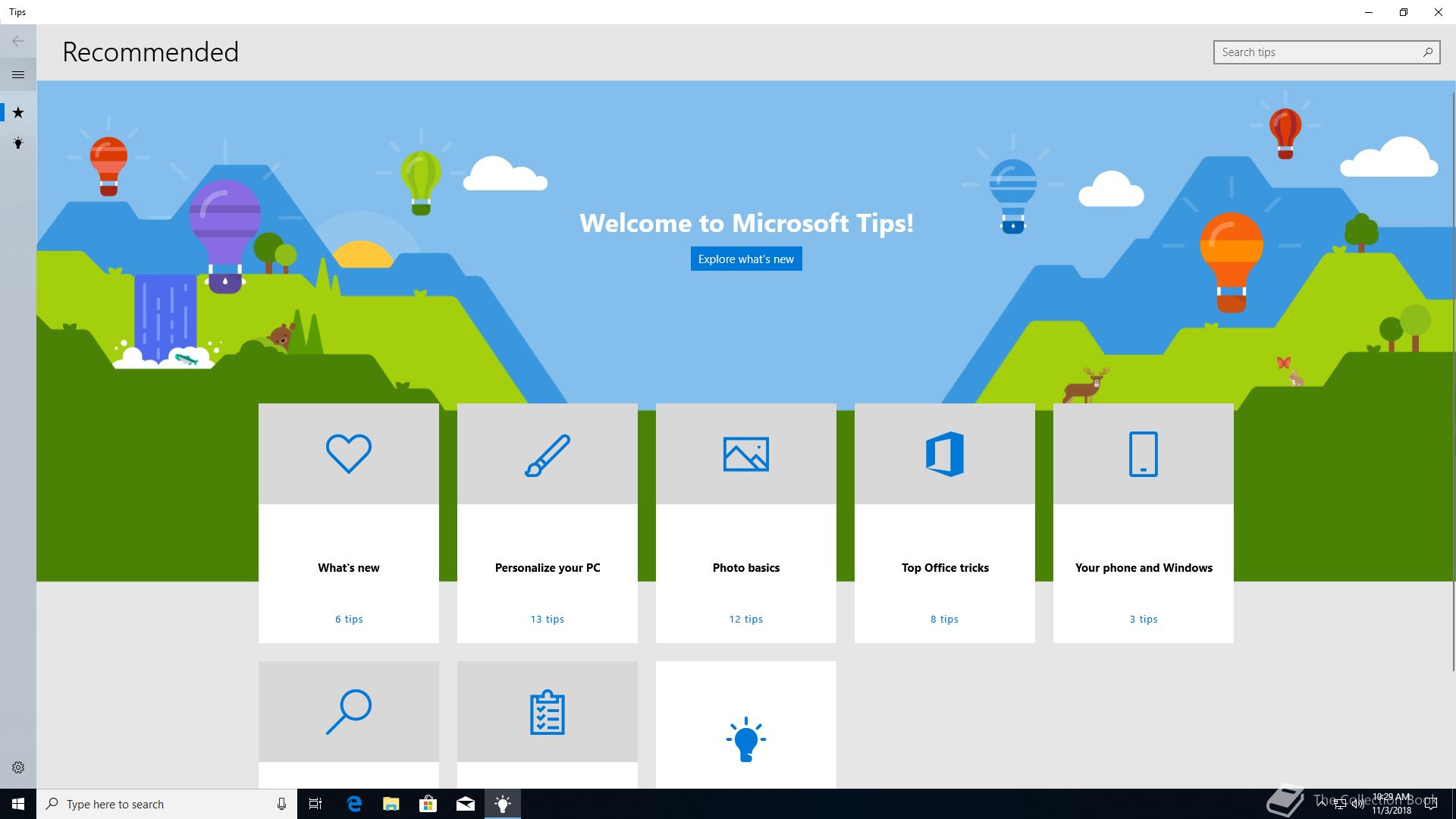Select Photo basics title
Screen dimensions: 1456x819
746,568
